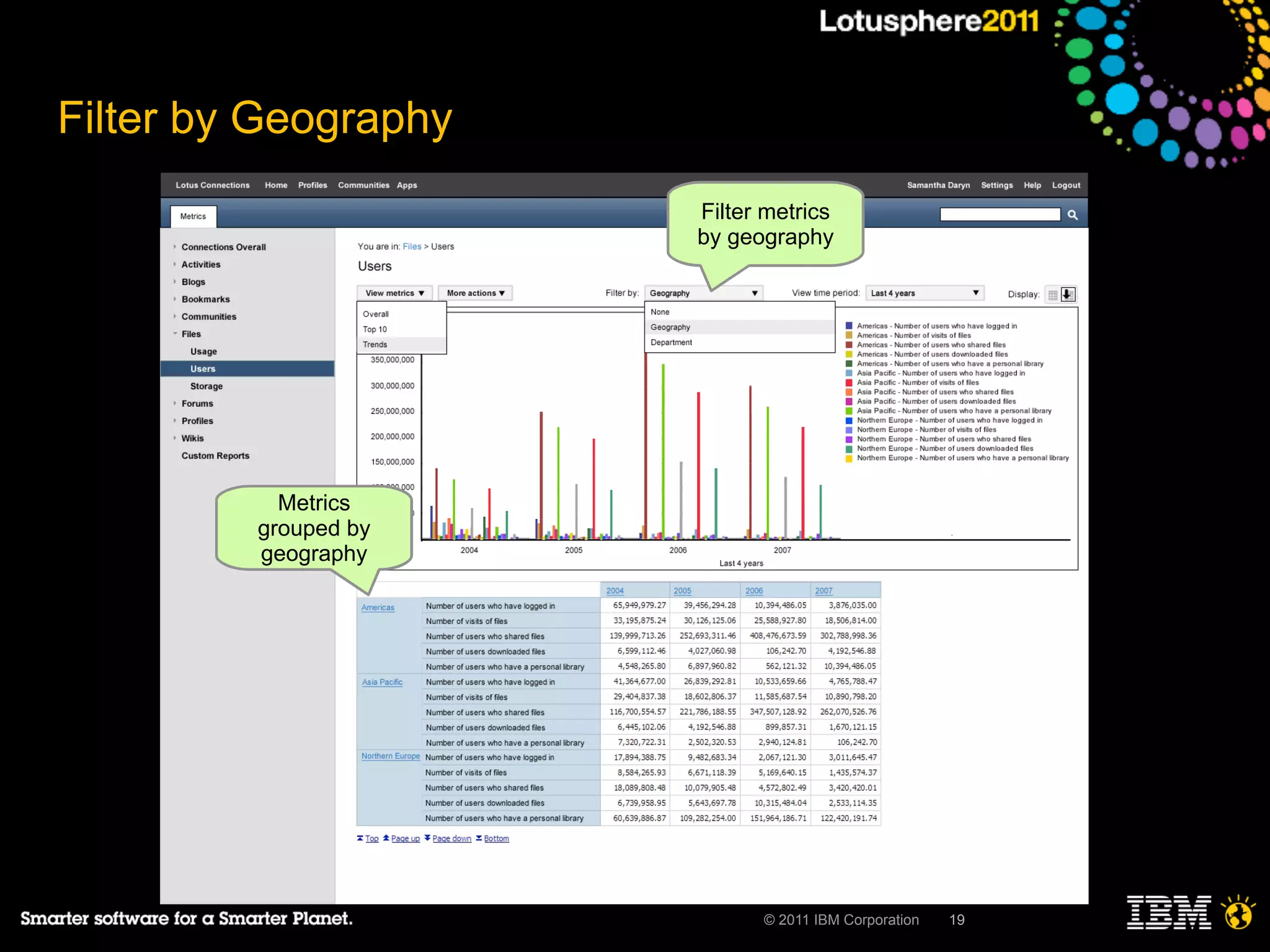Open the View metrics dropdown
Viewport: 1270px width, 952px height.
394,293
